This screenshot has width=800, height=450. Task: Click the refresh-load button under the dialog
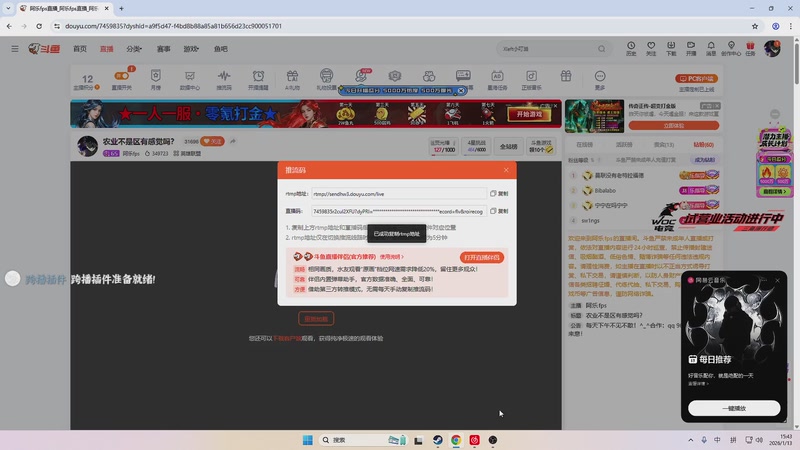coord(316,319)
